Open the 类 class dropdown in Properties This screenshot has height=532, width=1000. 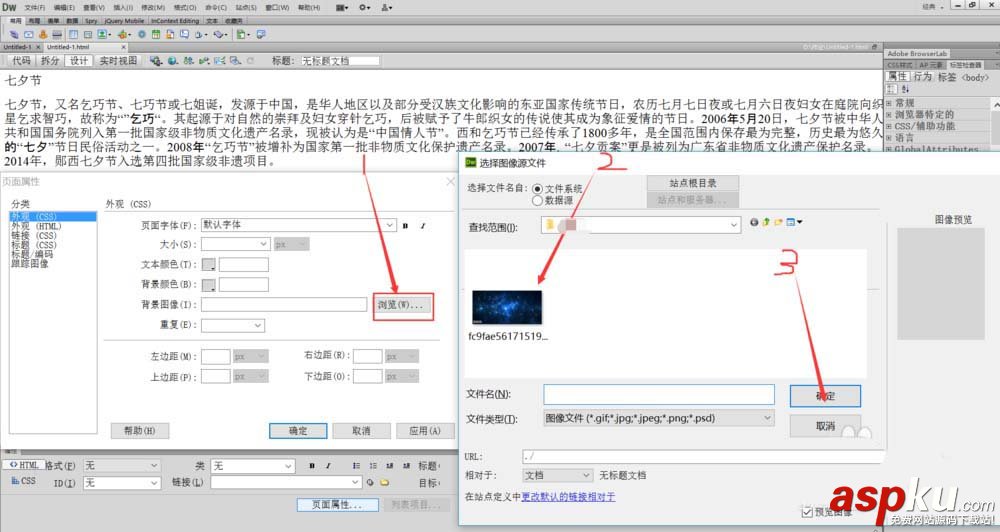pyautogui.click(x=253, y=466)
